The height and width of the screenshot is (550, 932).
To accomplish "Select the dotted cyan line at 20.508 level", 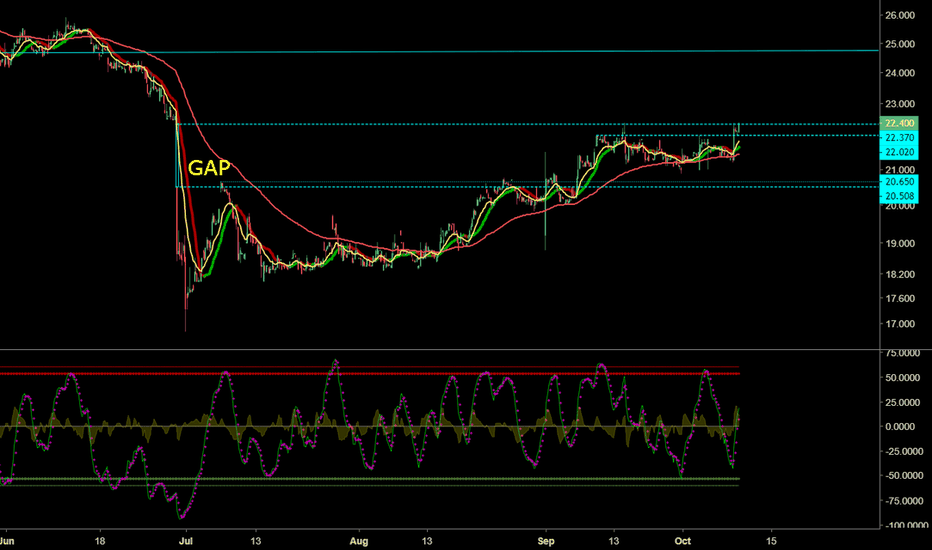I will coord(528,187).
